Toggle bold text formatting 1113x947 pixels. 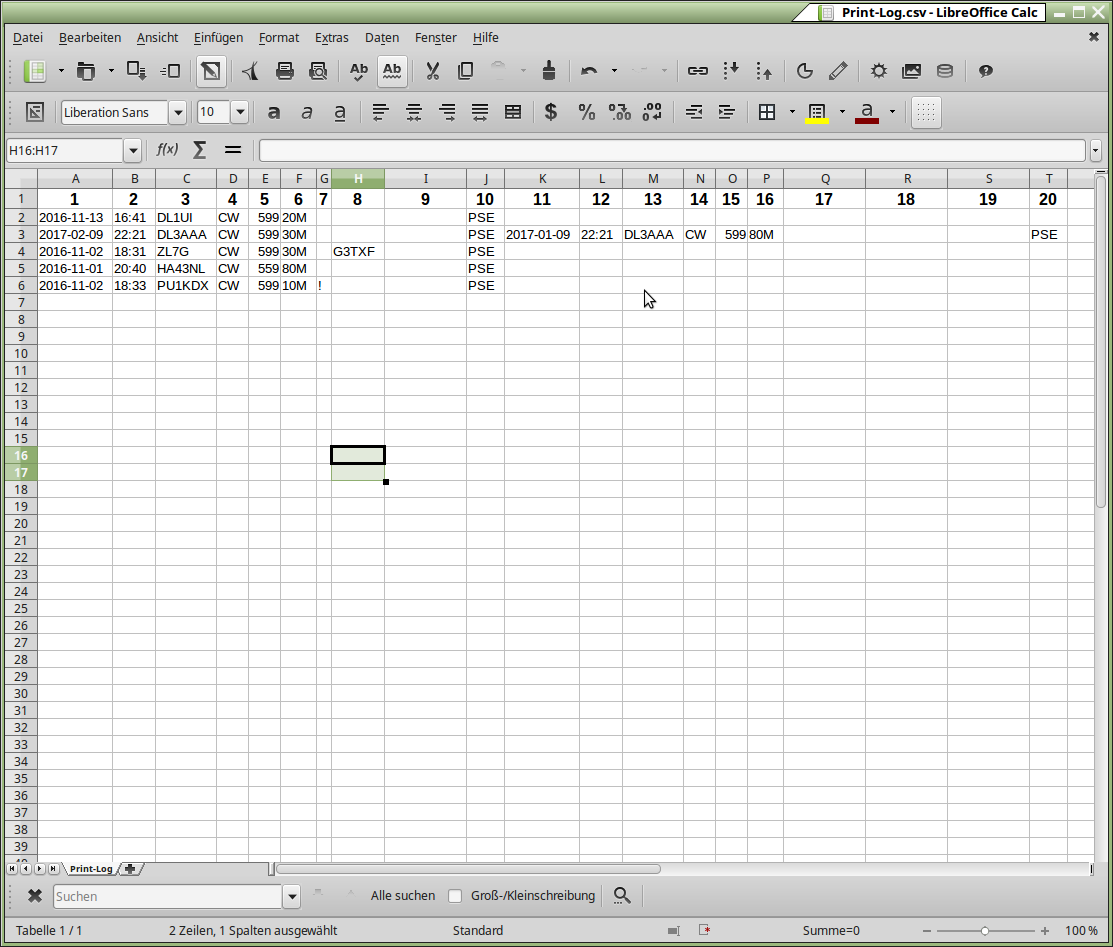tap(273, 112)
